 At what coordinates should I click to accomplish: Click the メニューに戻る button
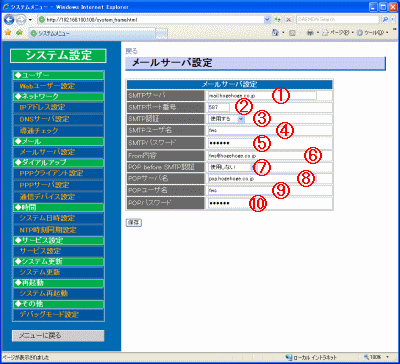[58, 336]
